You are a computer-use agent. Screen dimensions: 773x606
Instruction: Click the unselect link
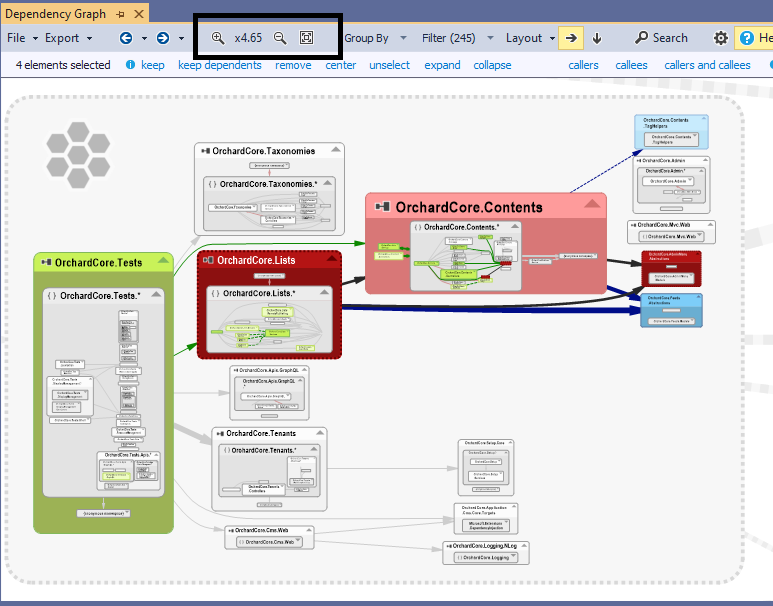coord(389,65)
